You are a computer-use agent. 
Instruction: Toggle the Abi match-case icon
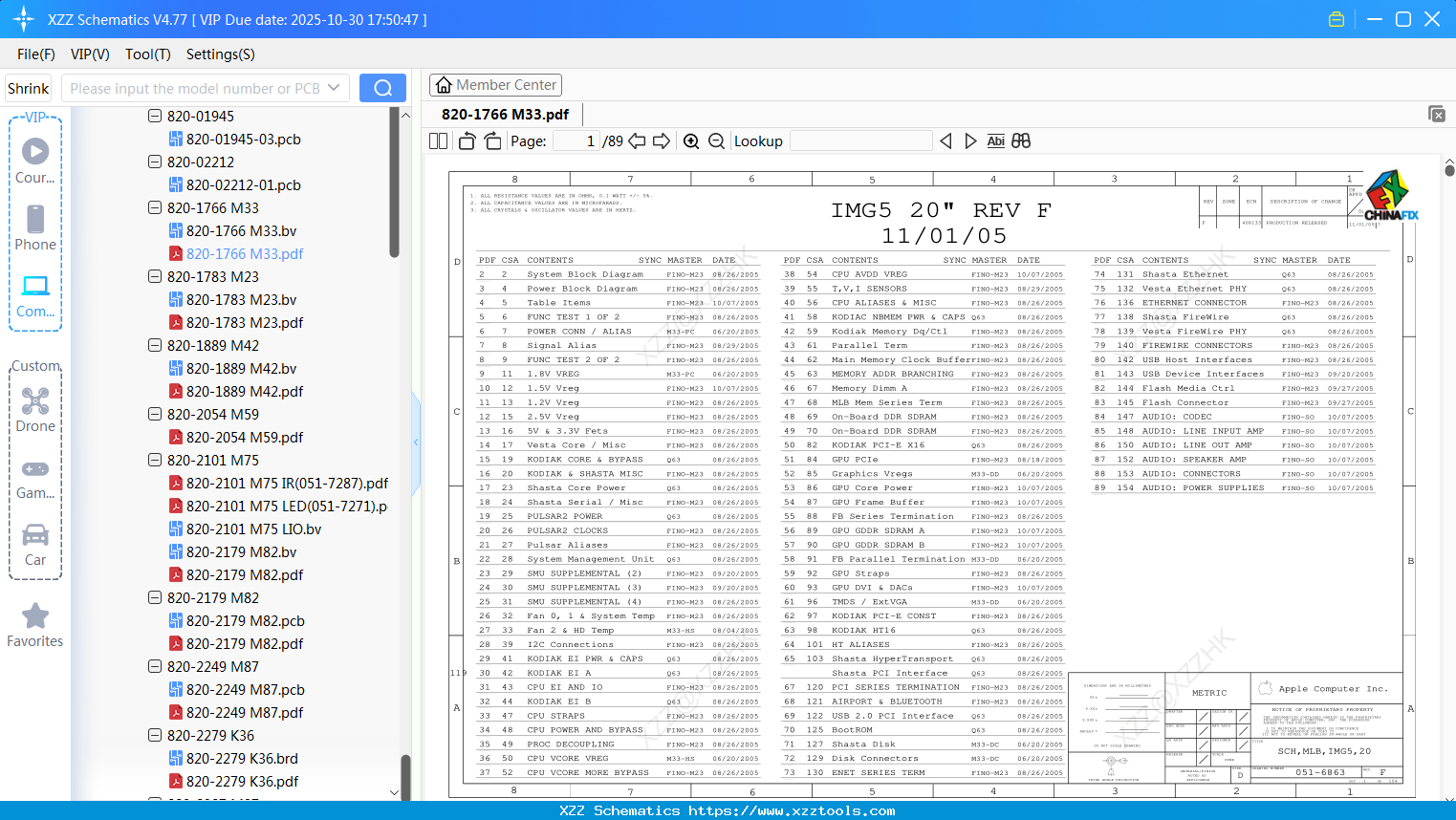pos(995,140)
